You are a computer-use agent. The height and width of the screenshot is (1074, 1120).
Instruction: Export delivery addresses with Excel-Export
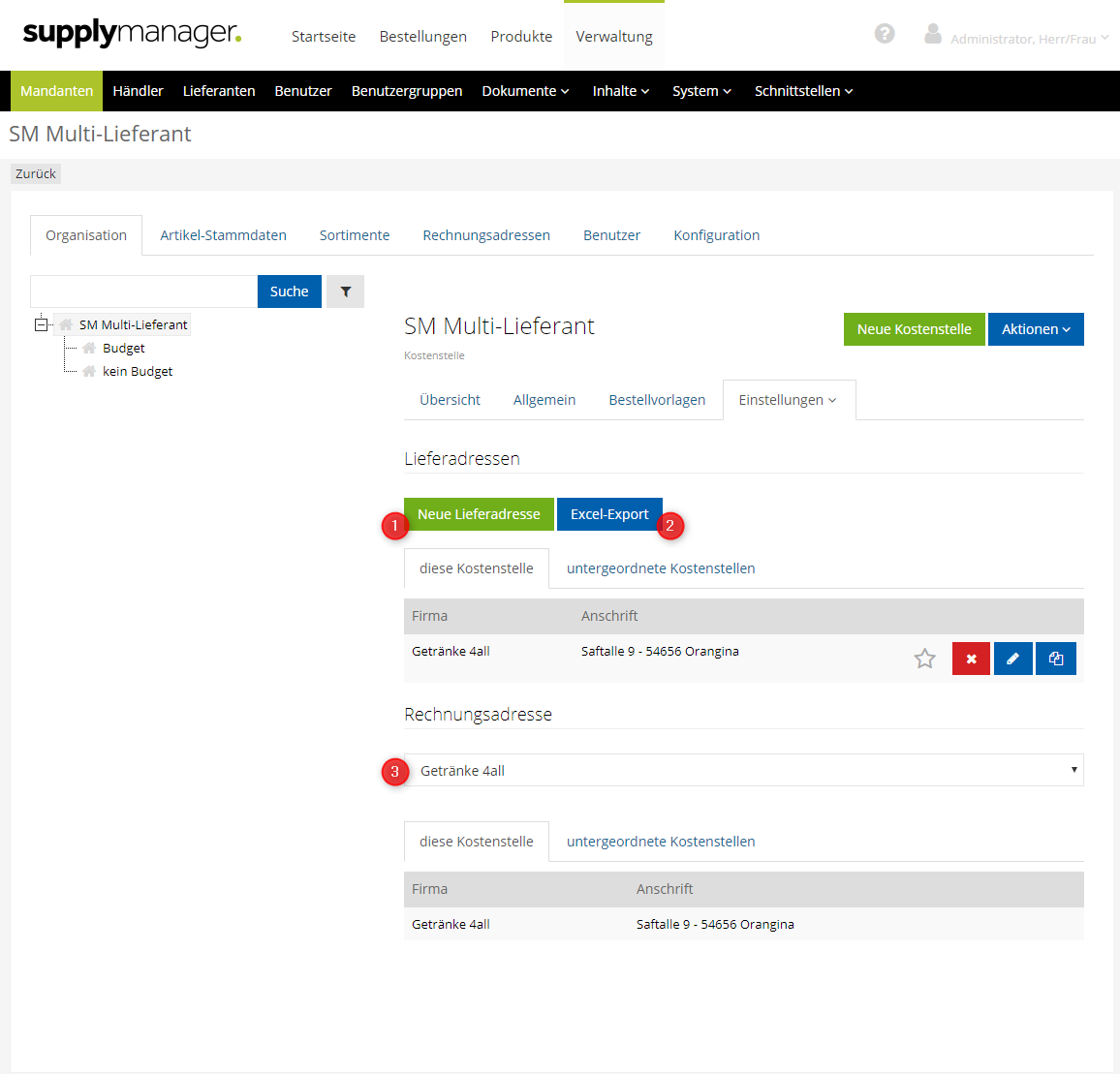point(608,514)
